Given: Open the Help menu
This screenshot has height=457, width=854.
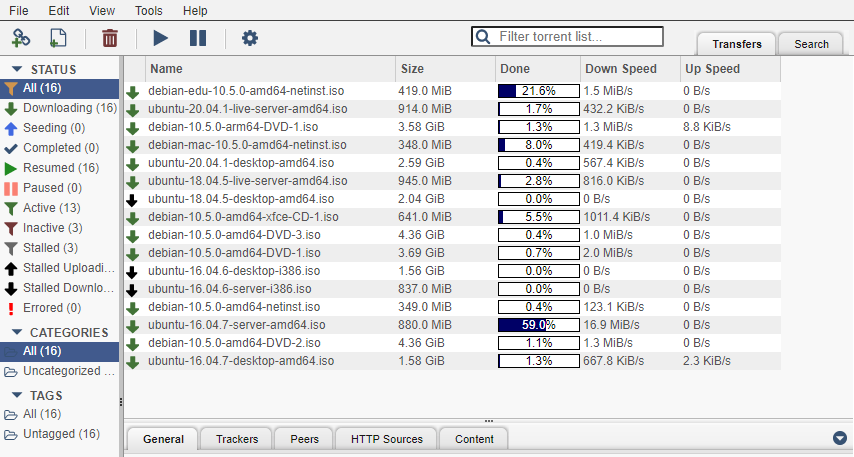Looking at the screenshot, I should point(195,11).
